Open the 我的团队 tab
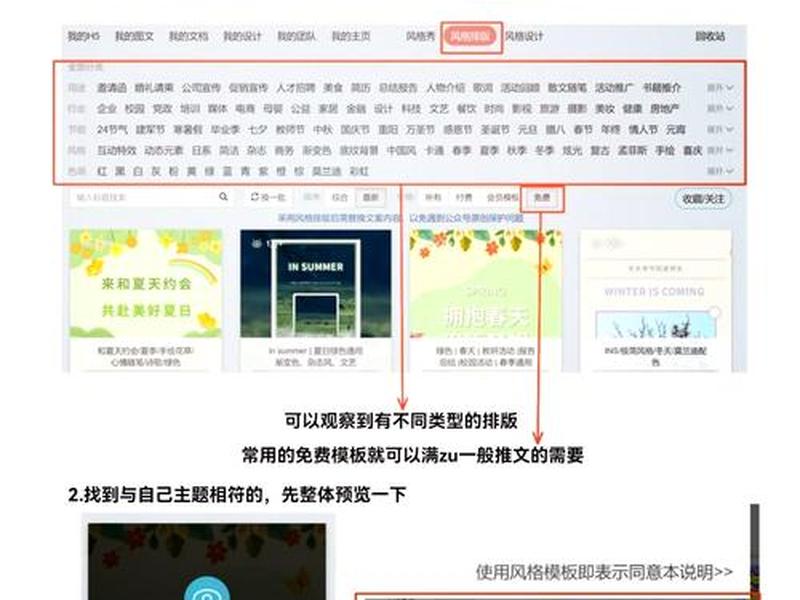 point(296,36)
